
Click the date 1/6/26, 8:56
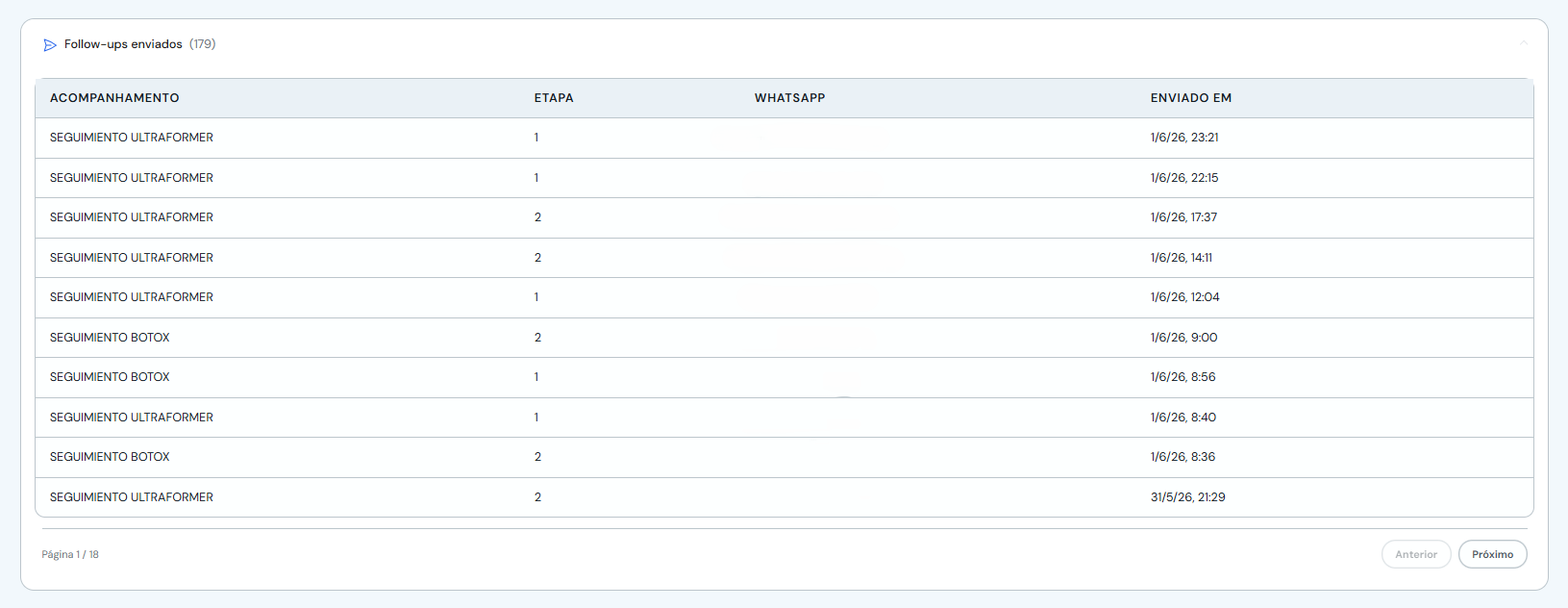pyautogui.click(x=1182, y=377)
